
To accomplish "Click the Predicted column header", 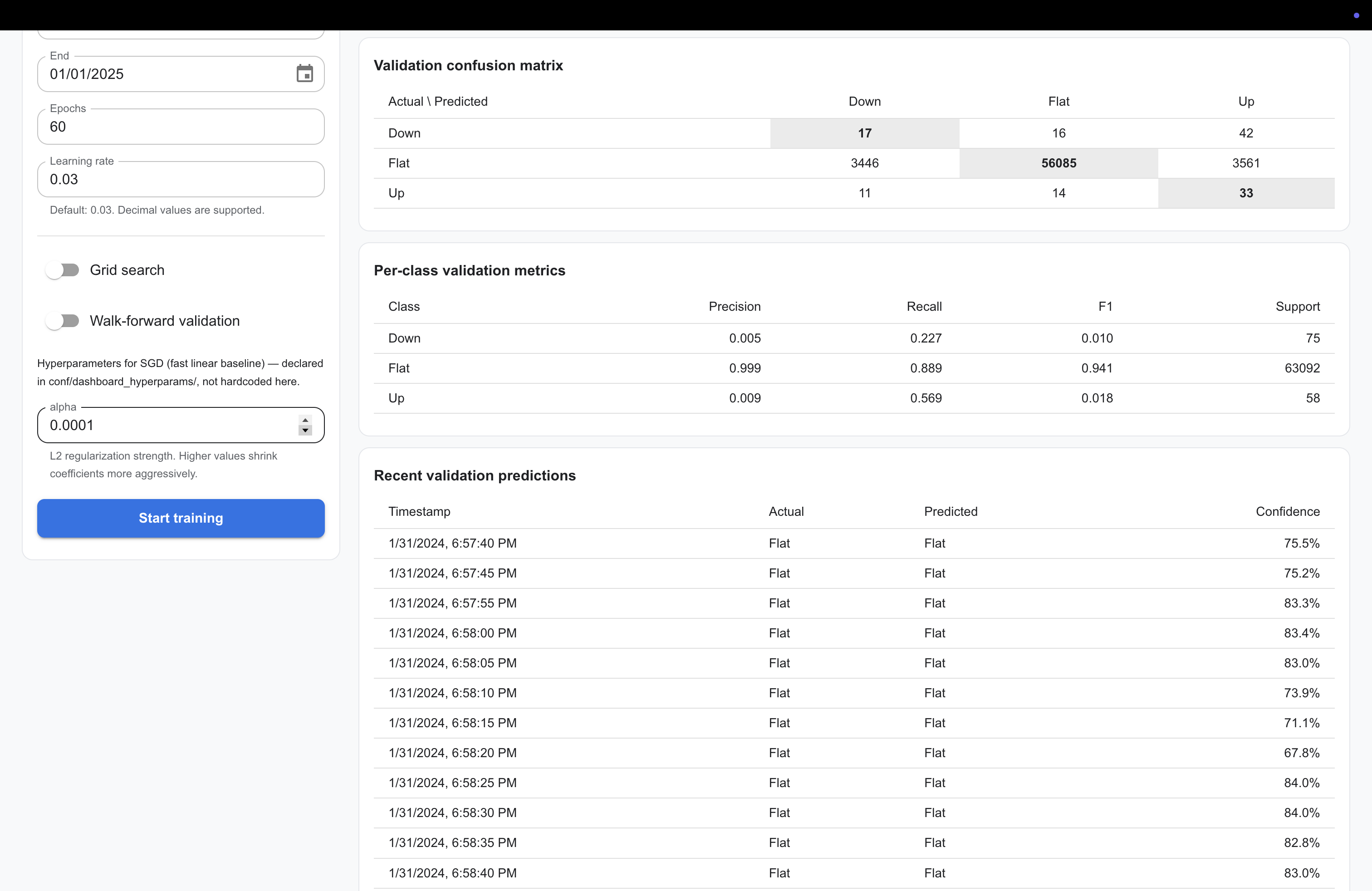I will pyautogui.click(x=951, y=512).
